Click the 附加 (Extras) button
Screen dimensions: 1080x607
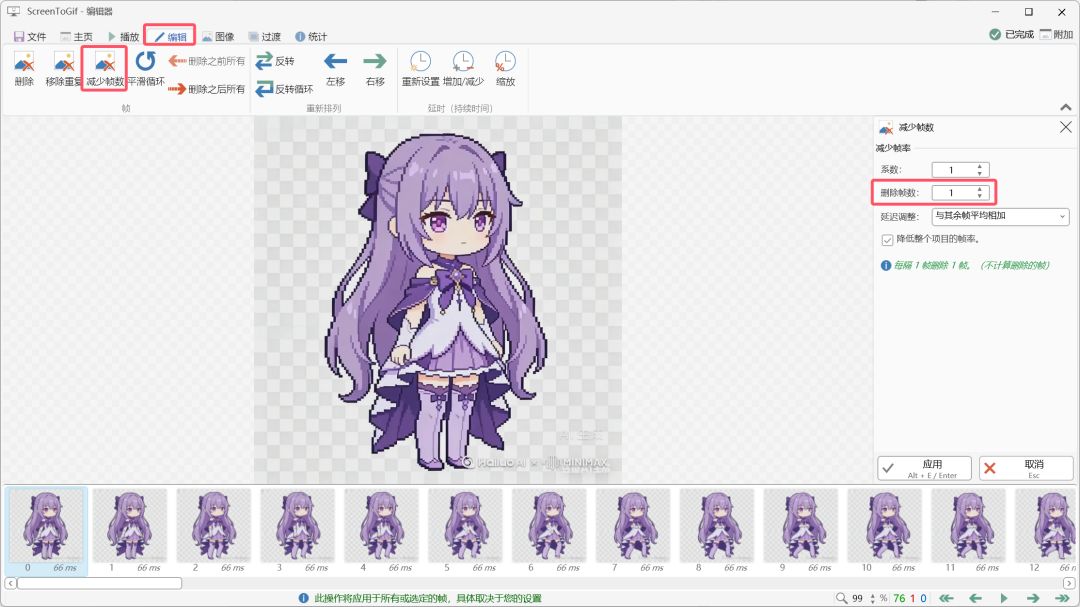coord(1057,34)
